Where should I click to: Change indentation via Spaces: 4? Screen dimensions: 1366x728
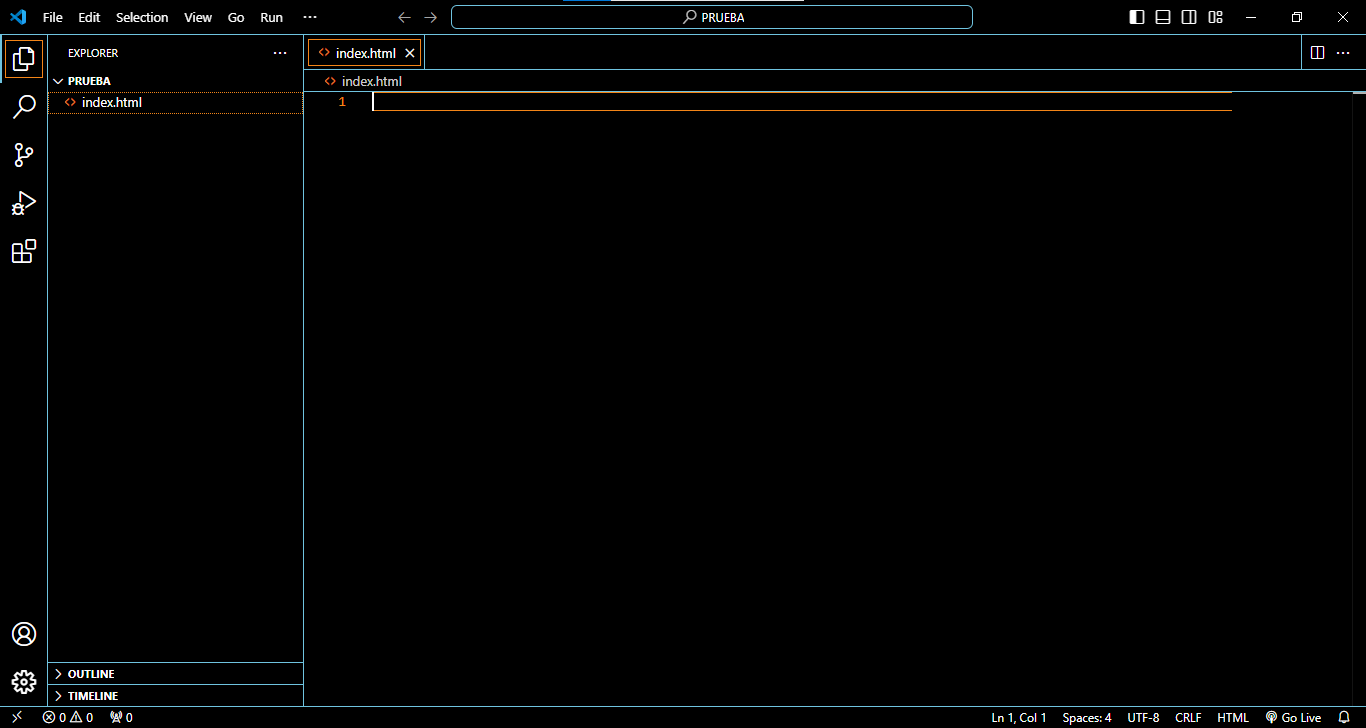click(1087, 717)
